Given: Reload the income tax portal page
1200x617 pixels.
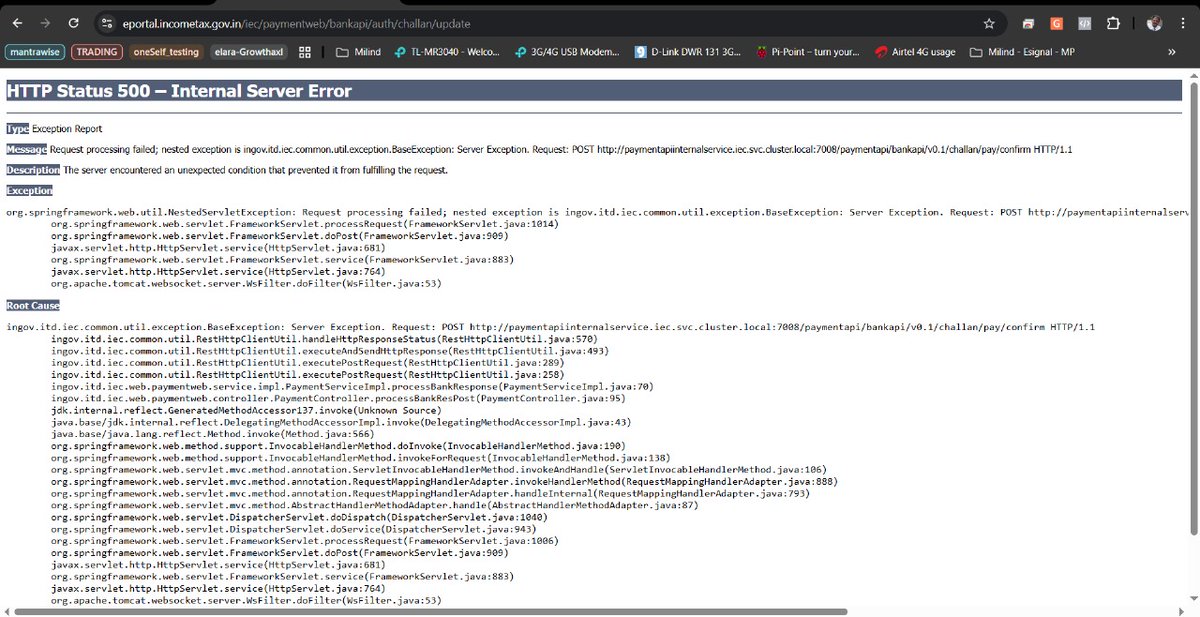Looking at the screenshot, I should click(76, 22).
